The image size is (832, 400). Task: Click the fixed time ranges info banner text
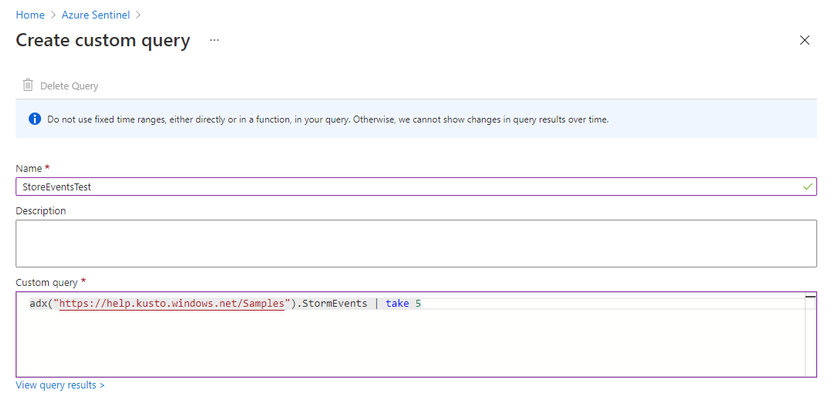(328, 119)
